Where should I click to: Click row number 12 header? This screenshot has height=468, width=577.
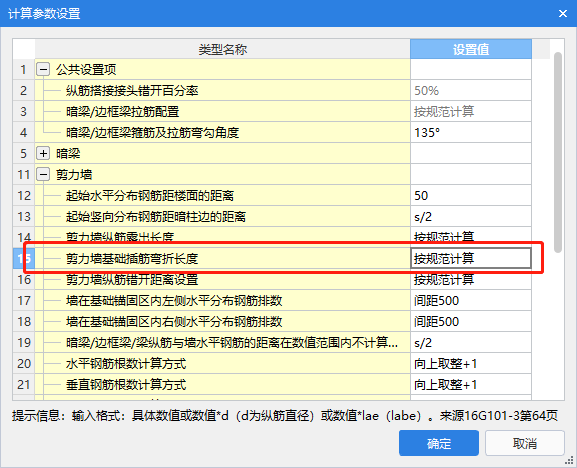24,195
